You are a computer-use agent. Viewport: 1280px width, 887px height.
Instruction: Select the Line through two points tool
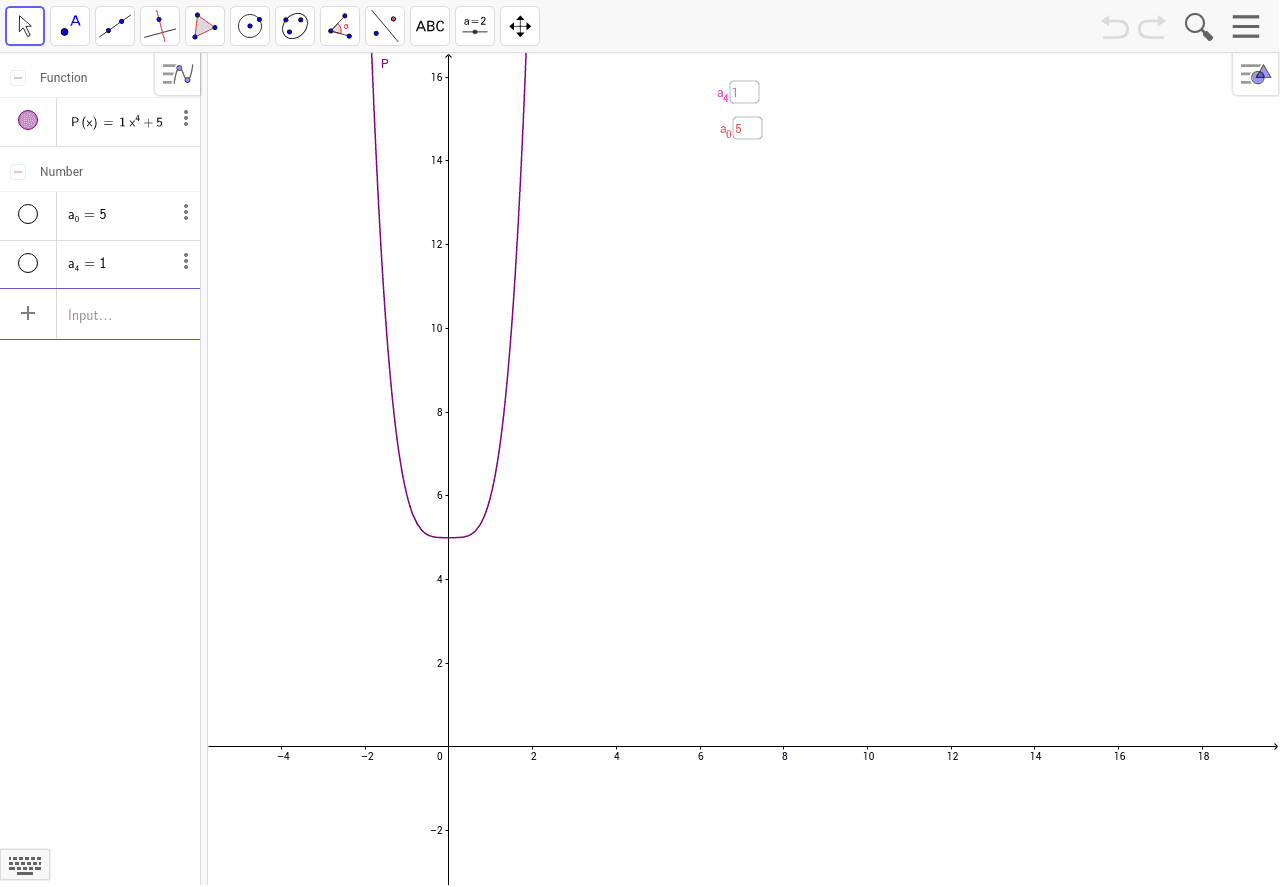[x=115, y=26]
